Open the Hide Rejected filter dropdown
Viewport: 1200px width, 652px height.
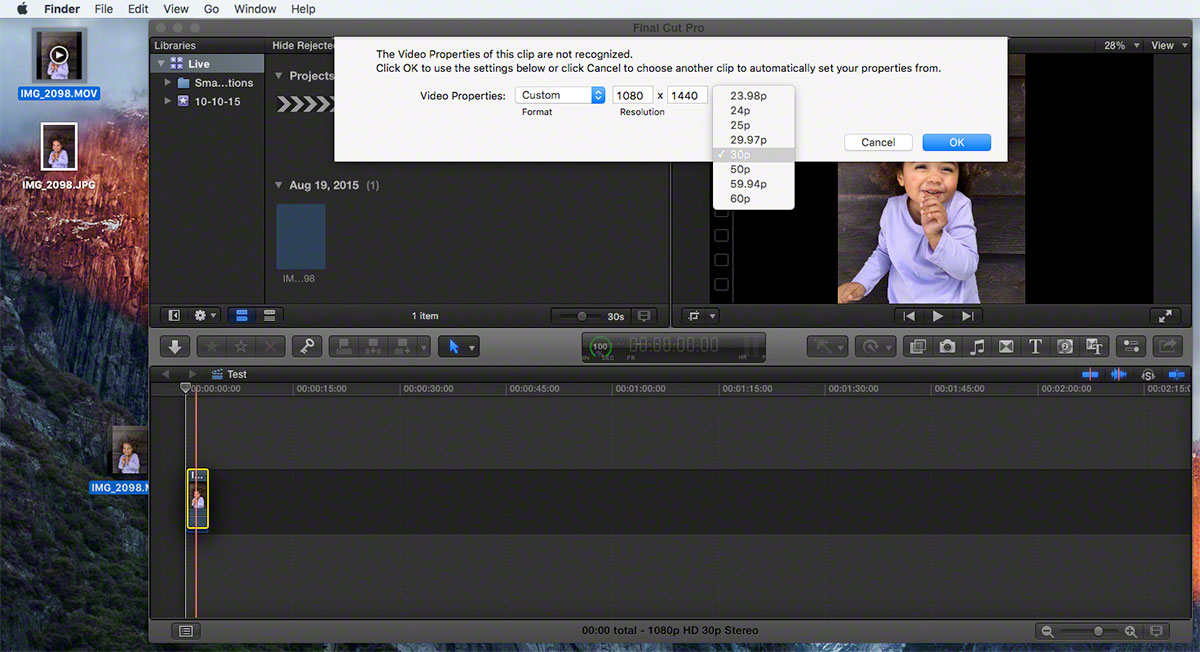pyautogui.click(x=303, y=46)
